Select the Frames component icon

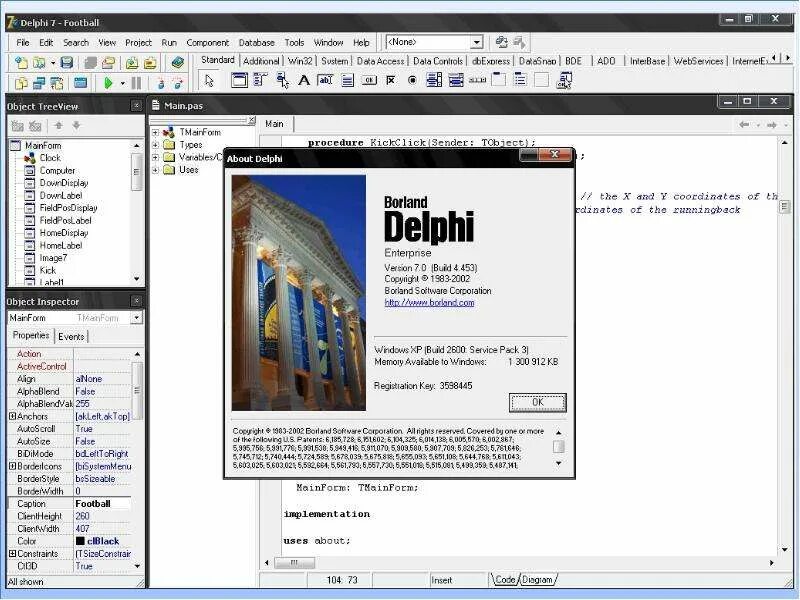click(239, 80)
